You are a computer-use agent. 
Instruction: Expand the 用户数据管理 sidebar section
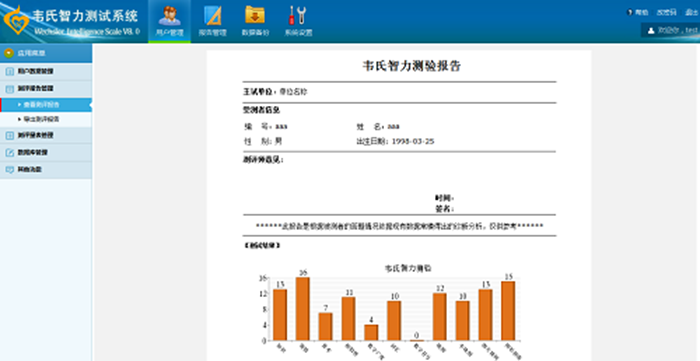[x=46, y=71]
